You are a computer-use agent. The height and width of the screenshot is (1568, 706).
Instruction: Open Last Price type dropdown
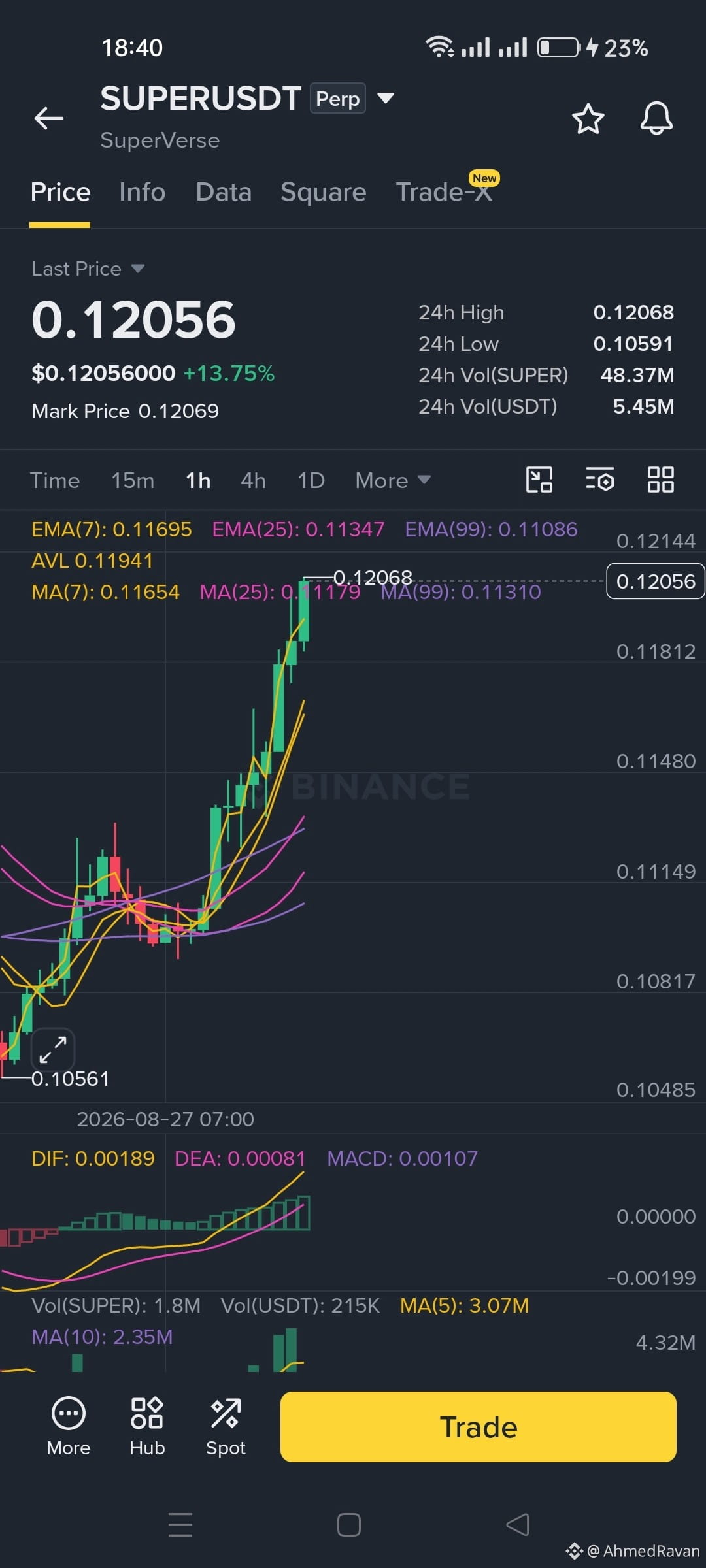(88, 269)
